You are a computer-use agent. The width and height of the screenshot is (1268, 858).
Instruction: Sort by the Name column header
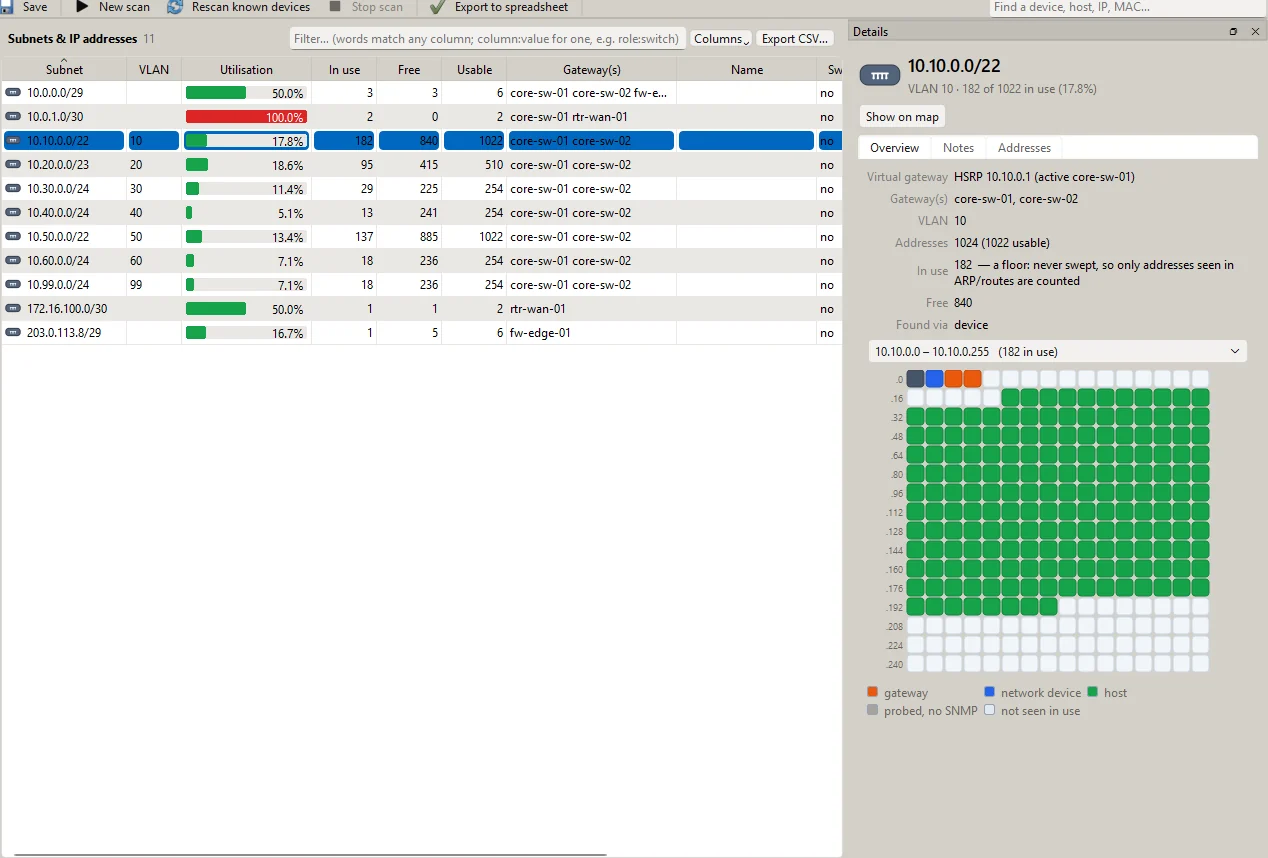(x=747, y=70)
